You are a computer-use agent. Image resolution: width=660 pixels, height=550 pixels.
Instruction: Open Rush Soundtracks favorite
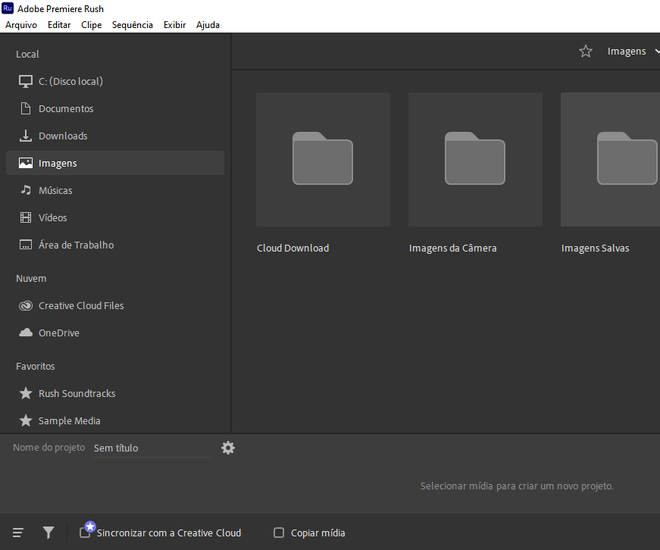tap(115, 393)
